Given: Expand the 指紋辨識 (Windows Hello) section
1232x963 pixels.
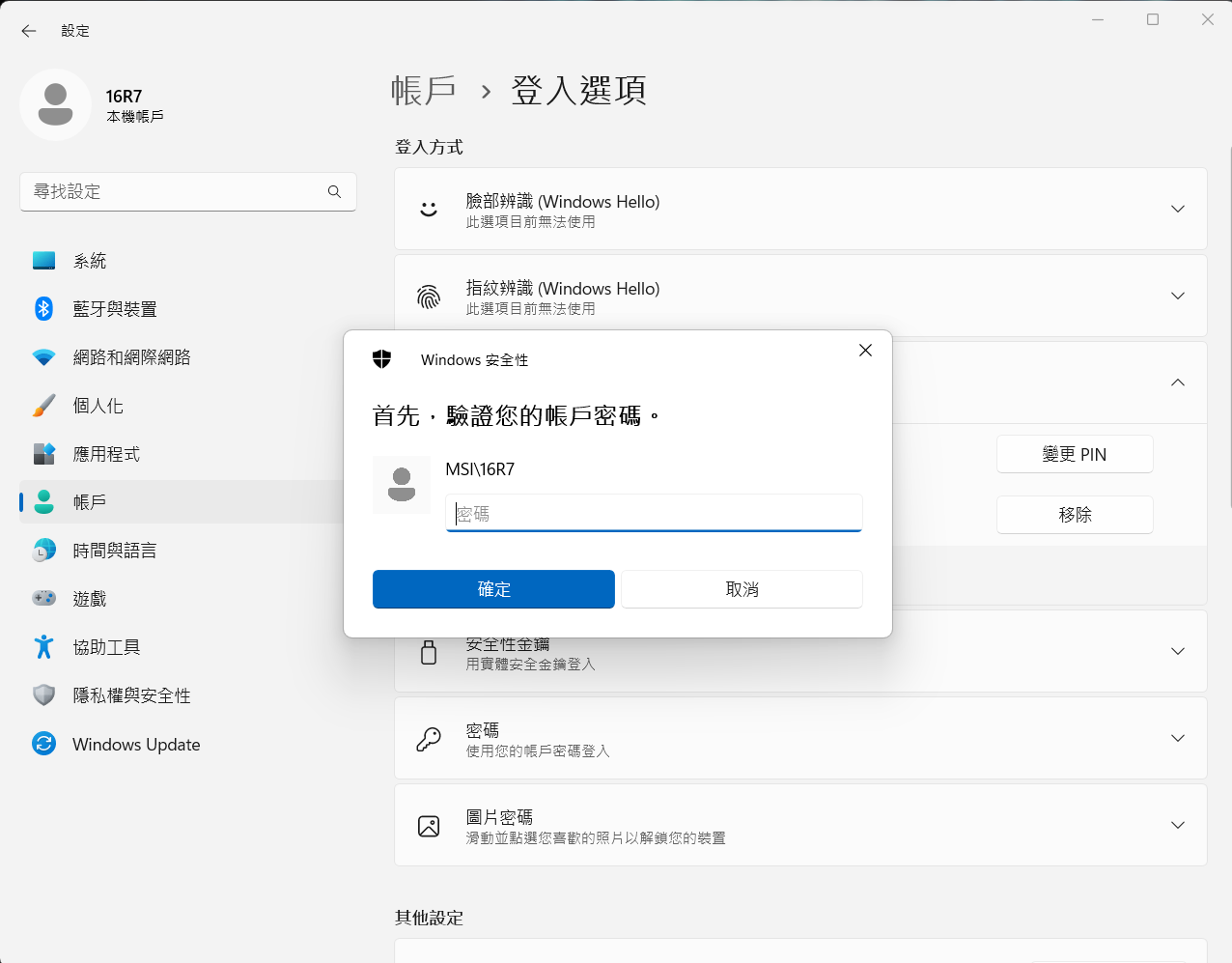Looking at the screenshot, I should coord(1177,297).
